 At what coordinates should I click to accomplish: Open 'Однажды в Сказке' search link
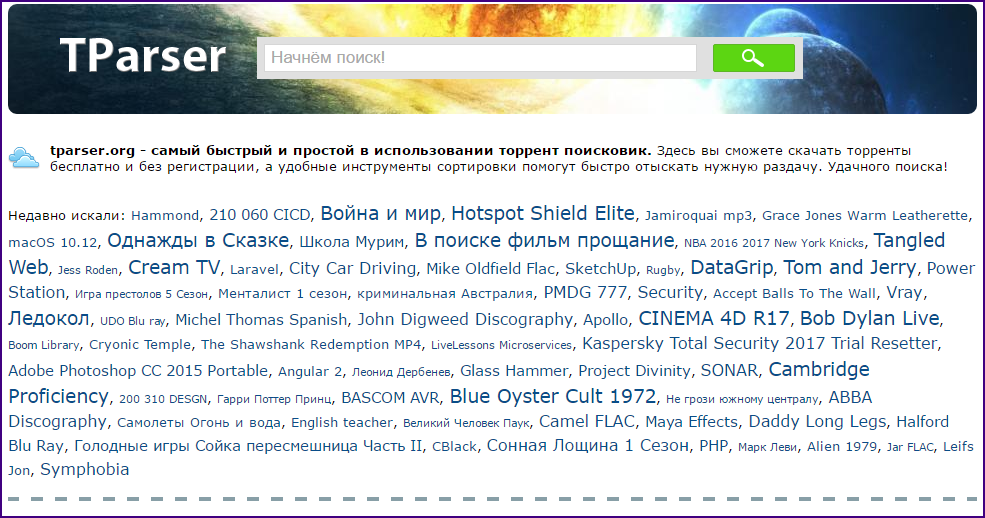(x=198, y=240)
